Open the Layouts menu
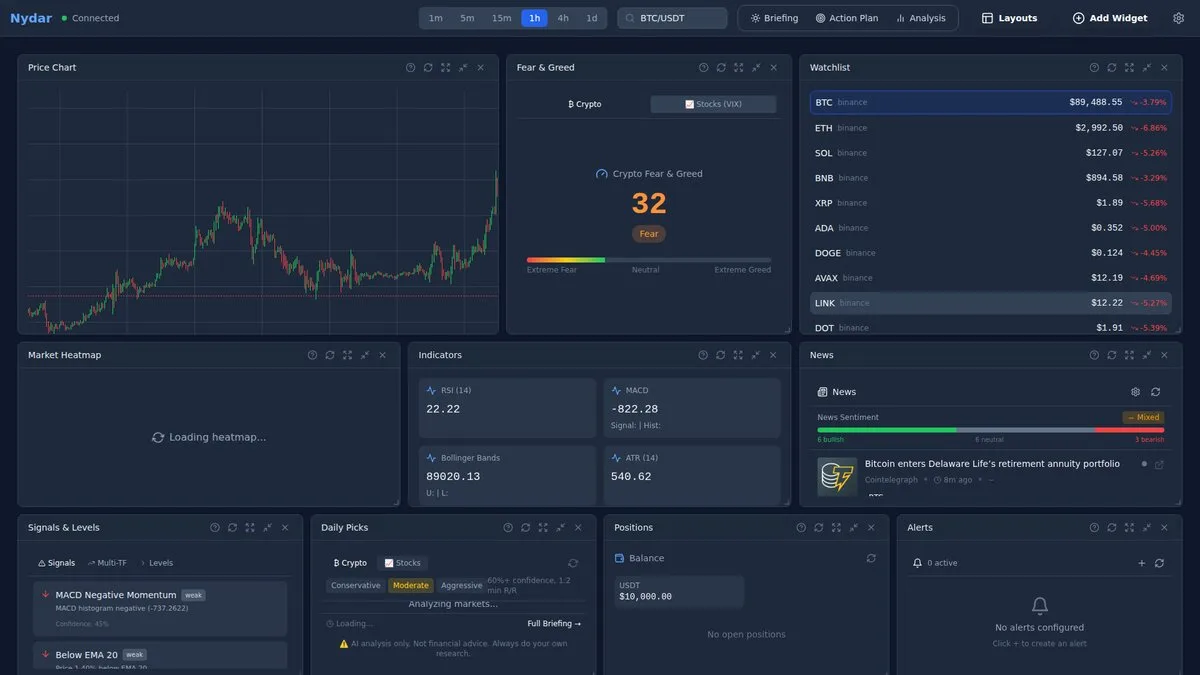1200x675 pixels. click(x=1010, y=18)
